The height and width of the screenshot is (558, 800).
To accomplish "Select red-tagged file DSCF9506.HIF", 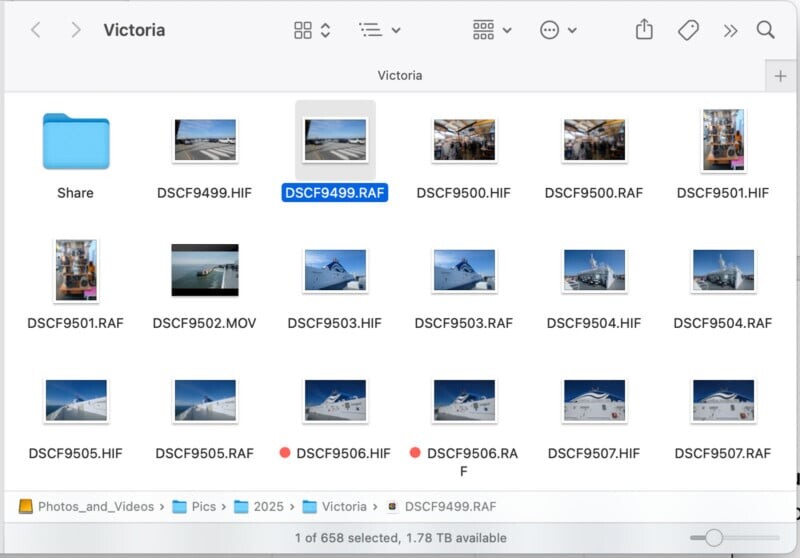I will 335,400.
